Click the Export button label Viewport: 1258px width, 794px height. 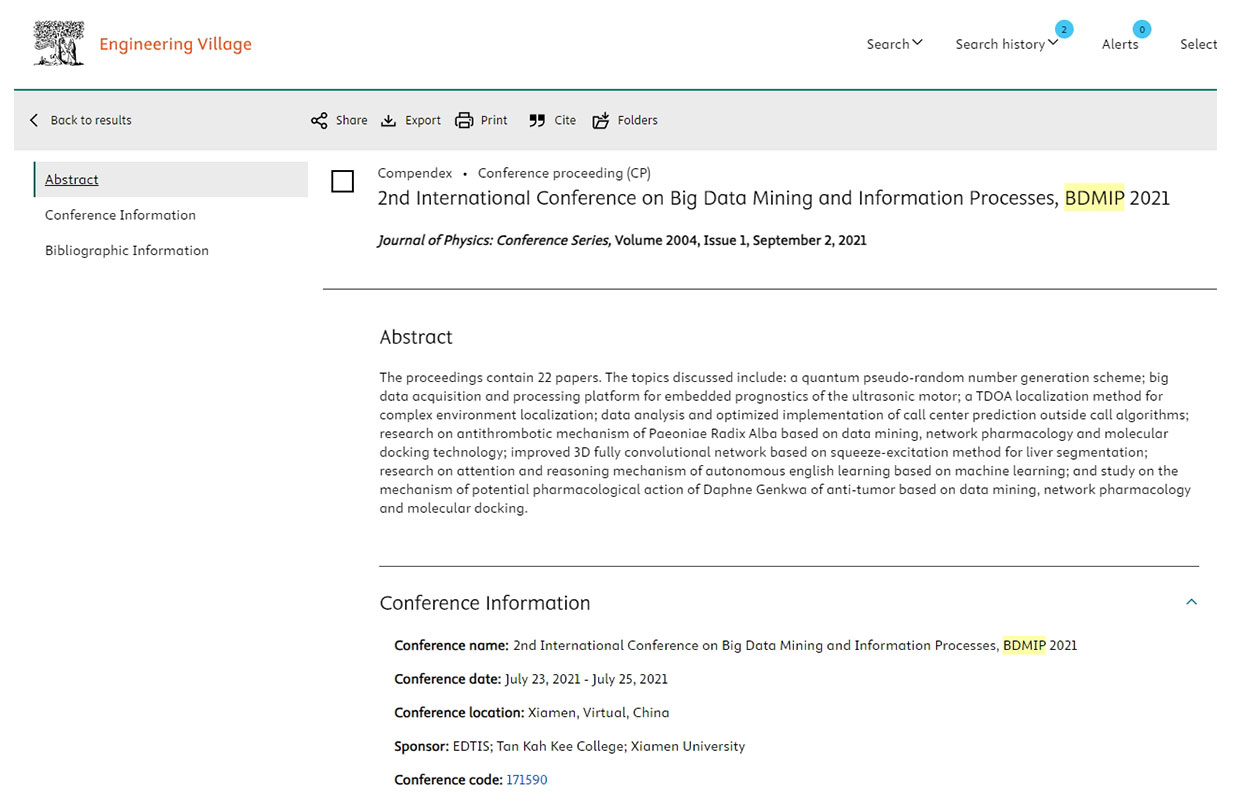[423, 120]
